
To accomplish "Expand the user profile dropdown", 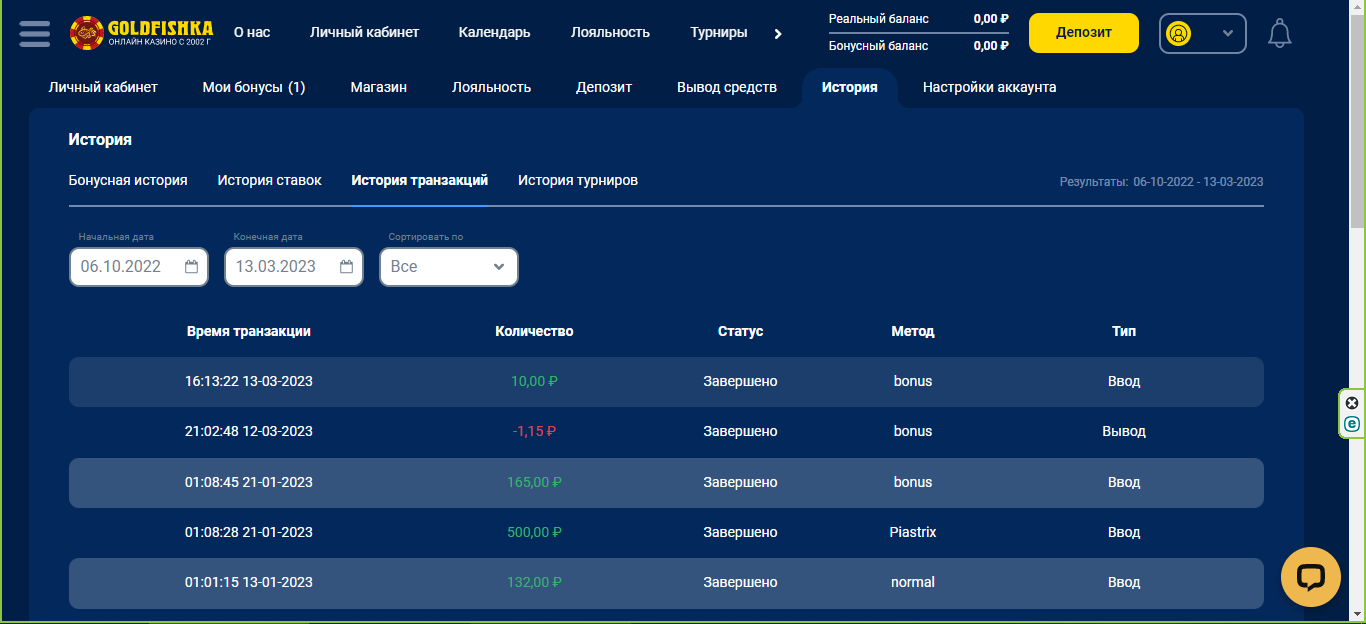I will click(1202, 33).
